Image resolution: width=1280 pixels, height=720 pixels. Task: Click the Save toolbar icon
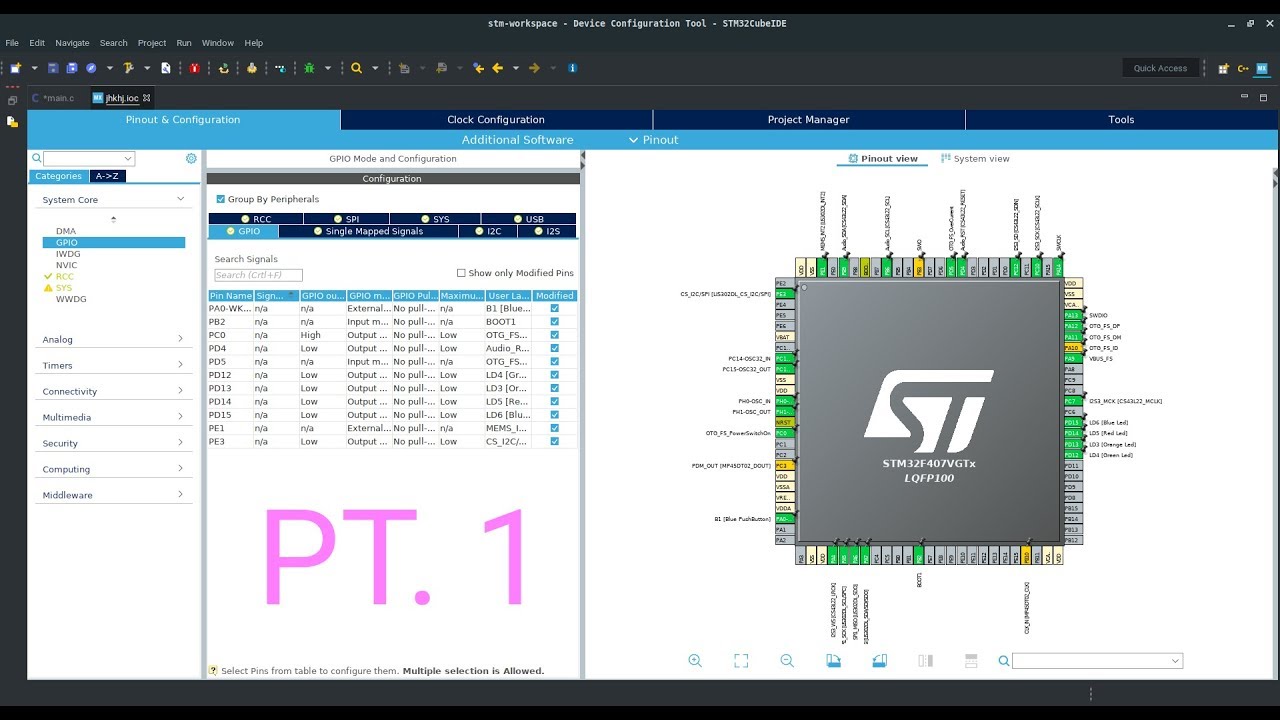coord(53,68)
